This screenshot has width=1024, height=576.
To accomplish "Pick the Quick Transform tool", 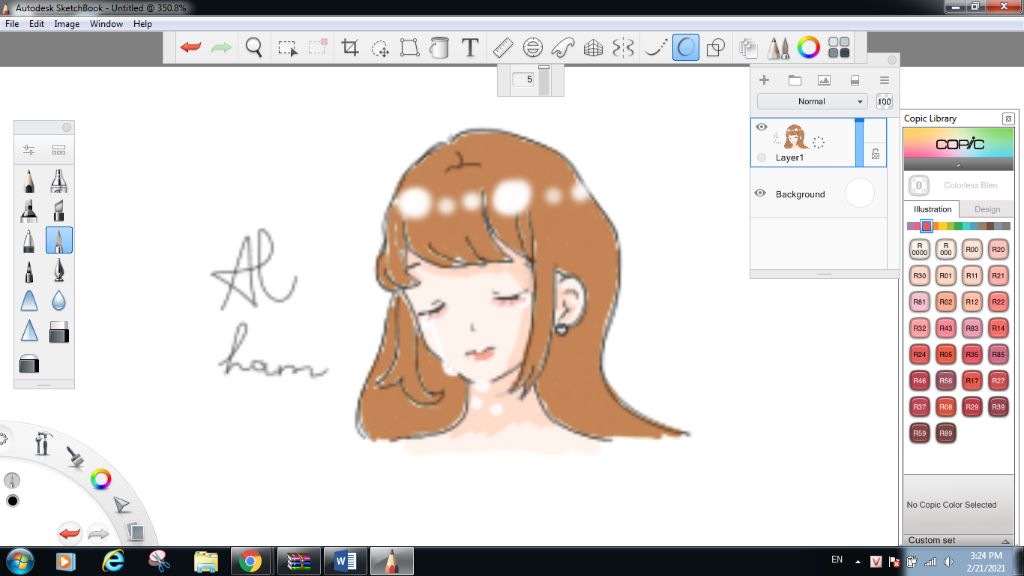I will click(380, 48).
